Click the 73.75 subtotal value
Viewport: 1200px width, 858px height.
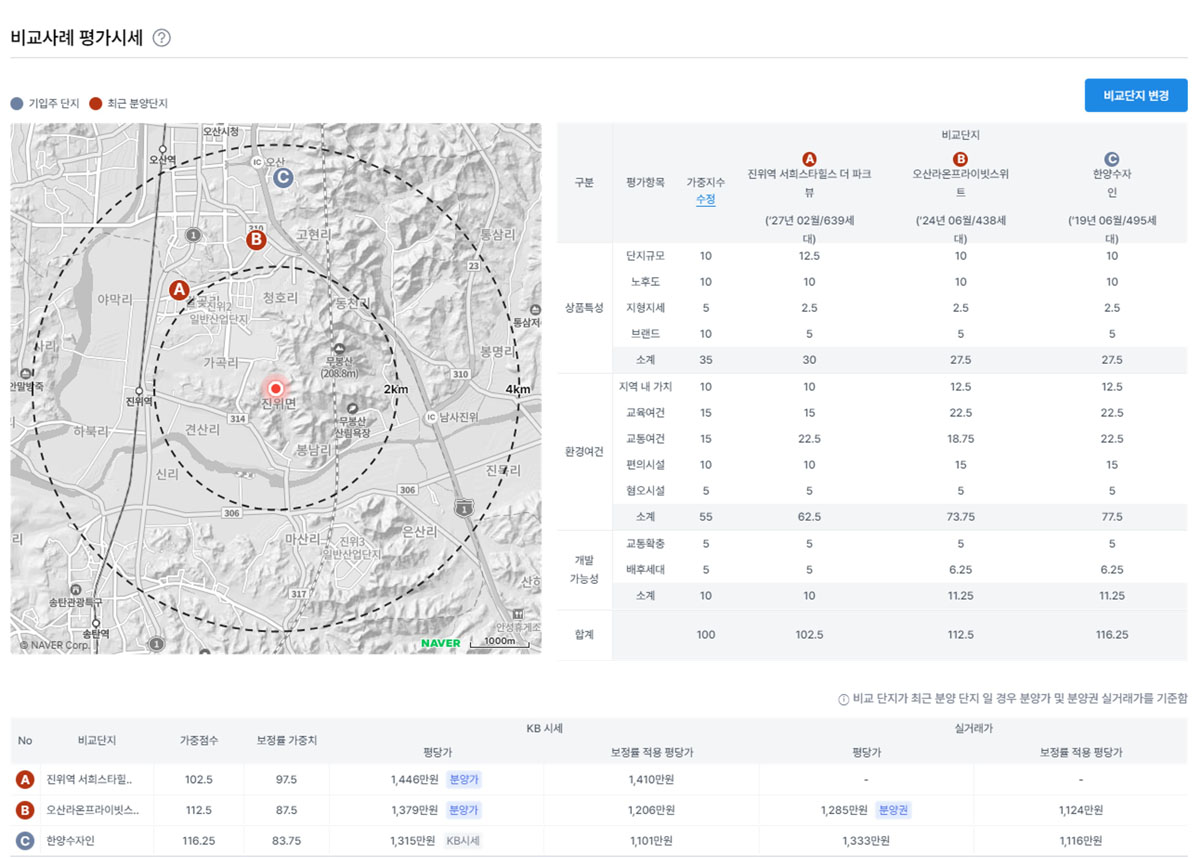coord(960,517)
